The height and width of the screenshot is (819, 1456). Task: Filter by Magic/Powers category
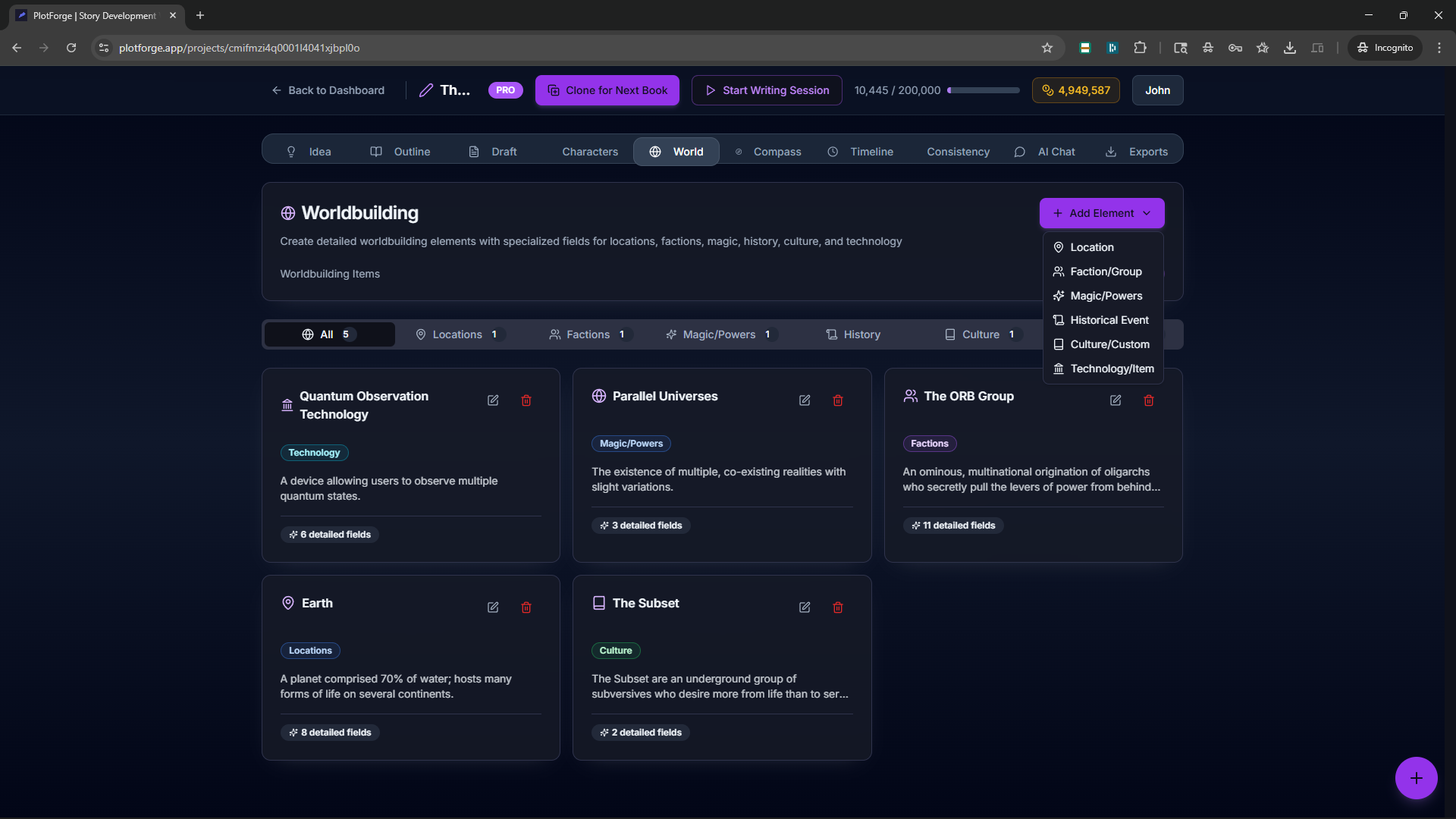pyautogui.click(x=721, y=334)
